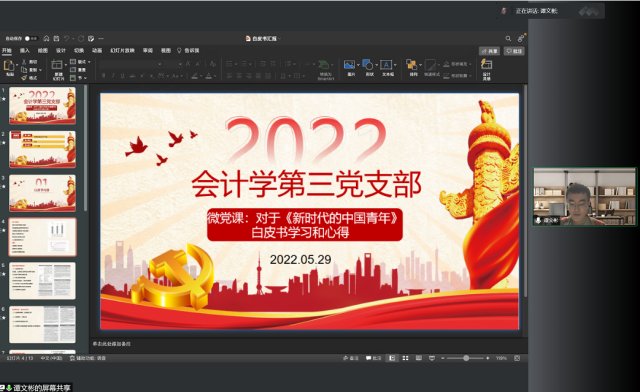Viewport: 640px width, 392px height.
Task: Click the Comments button in ribbon
Action: coord(514,51)
